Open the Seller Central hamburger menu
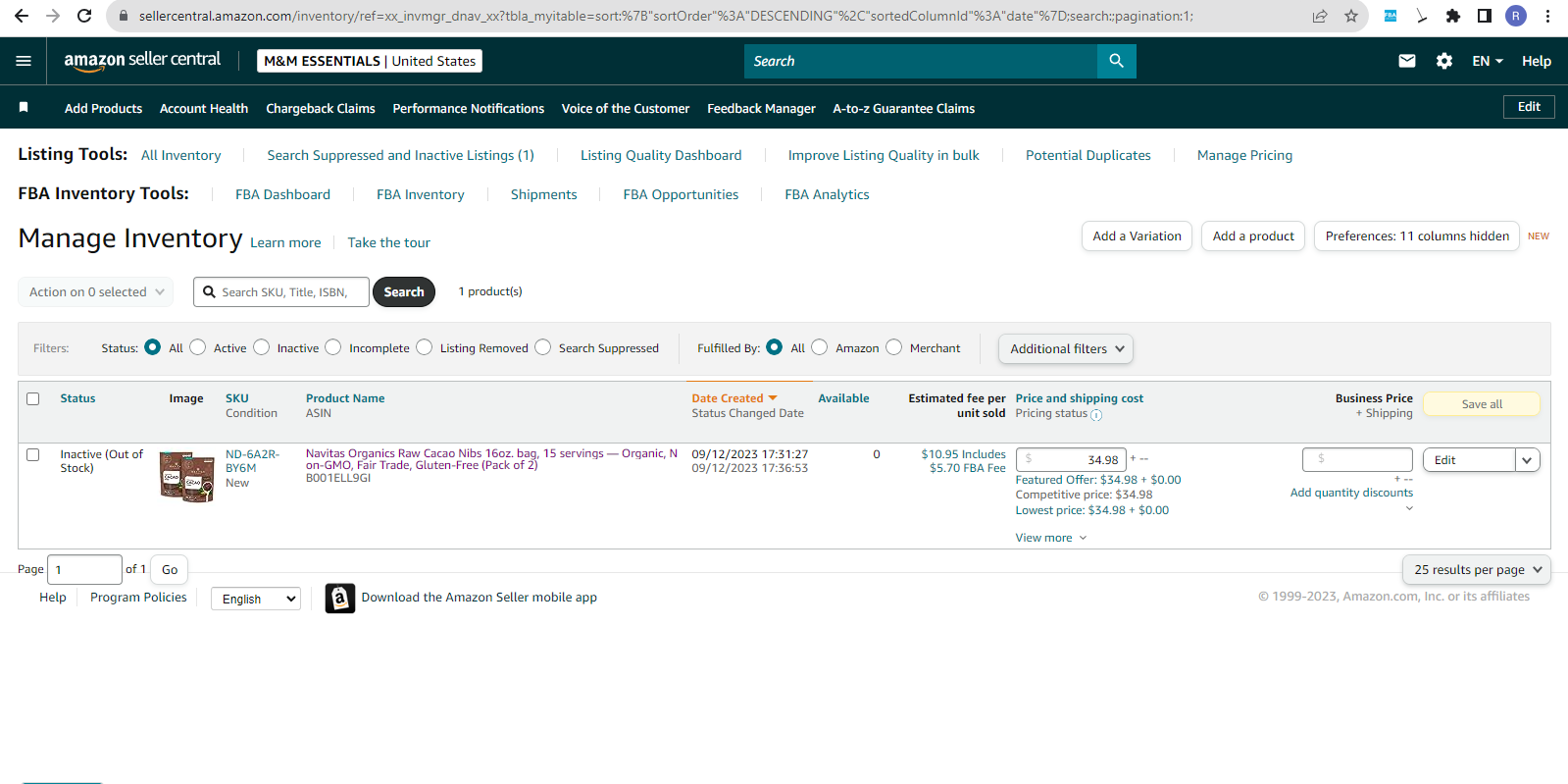1568x784 pixels. pyautogui.click(x=24, y=61)
